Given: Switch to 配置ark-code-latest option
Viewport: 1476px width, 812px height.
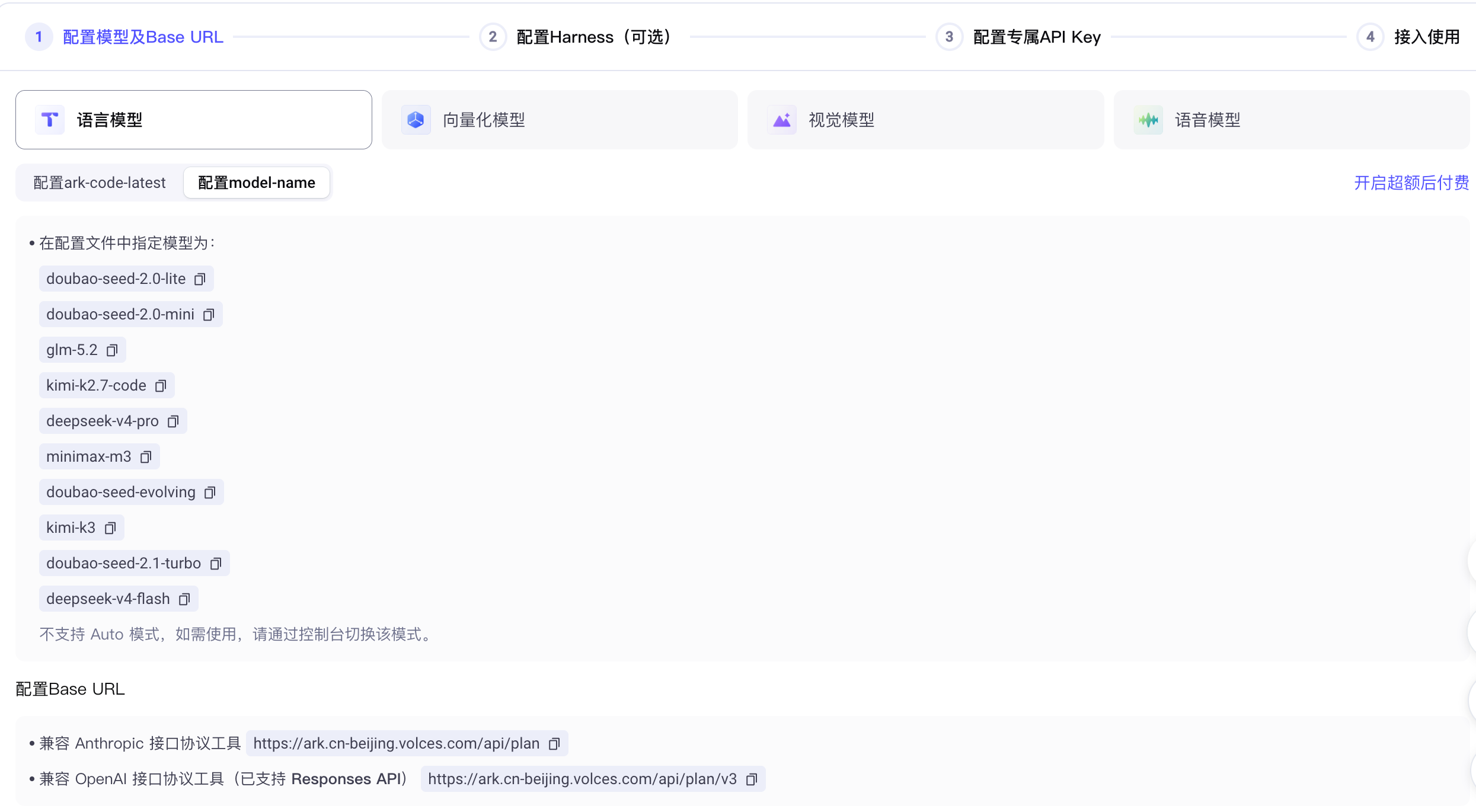Looking at the screenshot, I should click(x=100, y=183).
